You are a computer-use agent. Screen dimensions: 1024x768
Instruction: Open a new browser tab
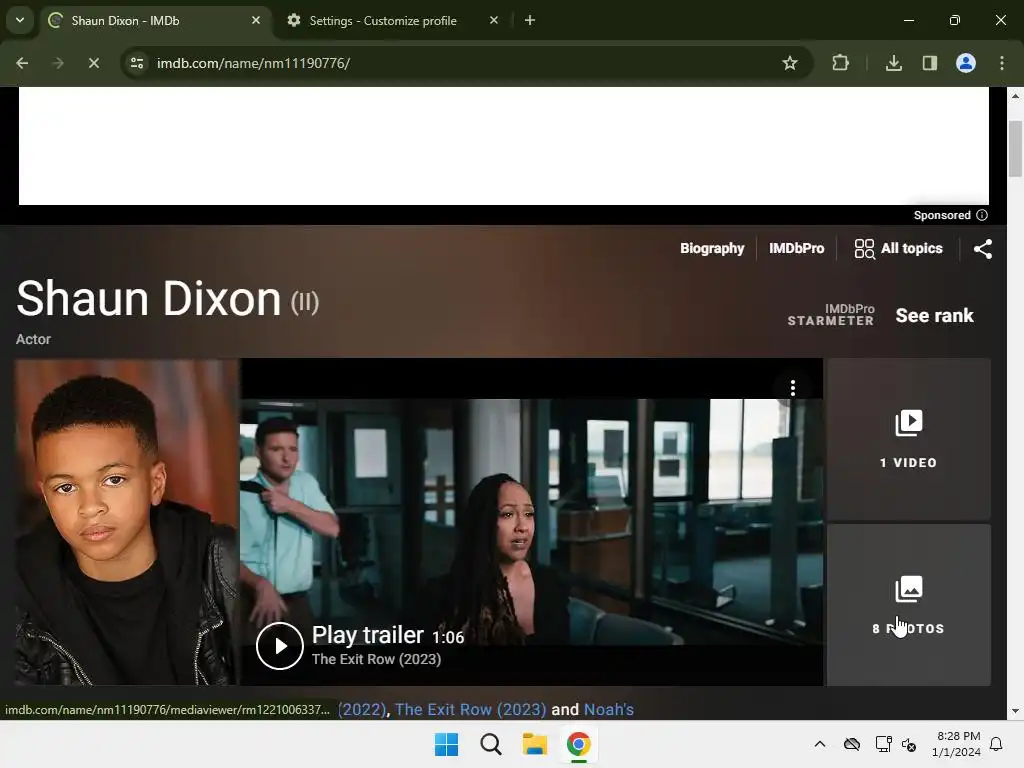click(530, 20)
